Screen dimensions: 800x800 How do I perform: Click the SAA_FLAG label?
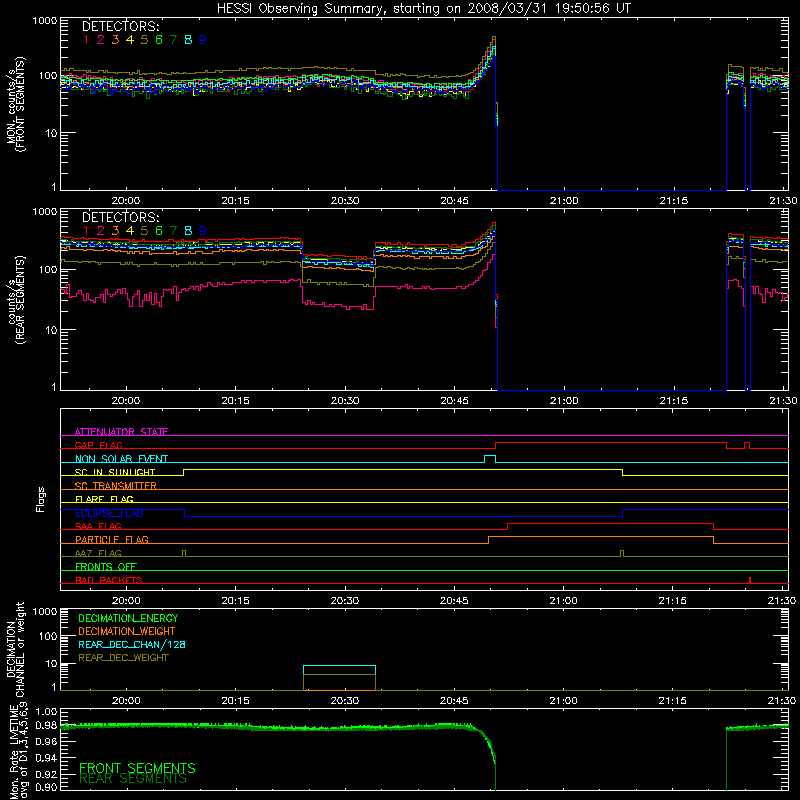click(98, 526)
